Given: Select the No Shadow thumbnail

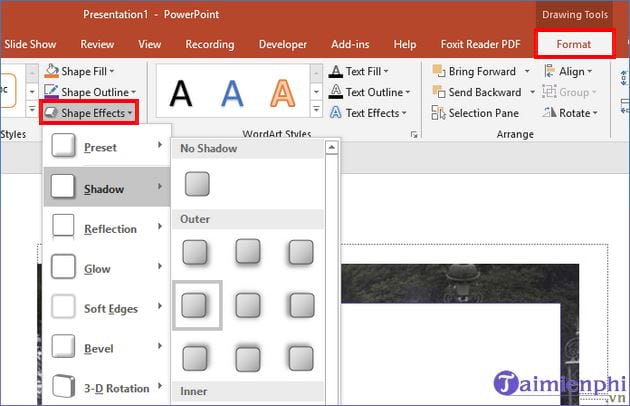Looking at the screenshot, I should coord(197,184).
